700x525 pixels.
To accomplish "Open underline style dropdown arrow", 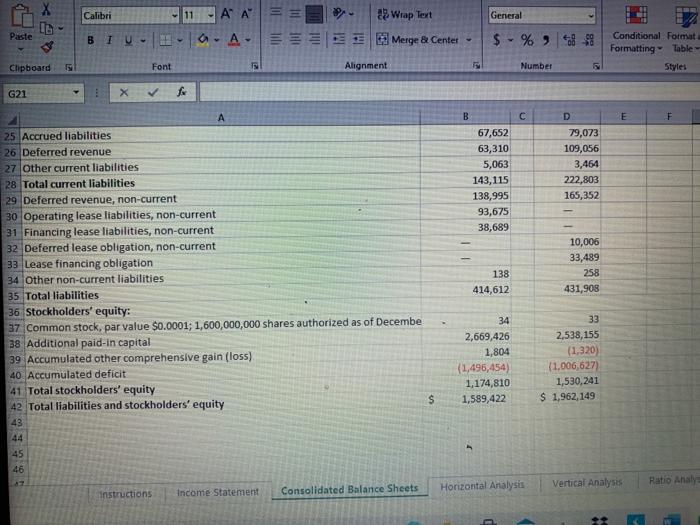I will click(143, 41).
